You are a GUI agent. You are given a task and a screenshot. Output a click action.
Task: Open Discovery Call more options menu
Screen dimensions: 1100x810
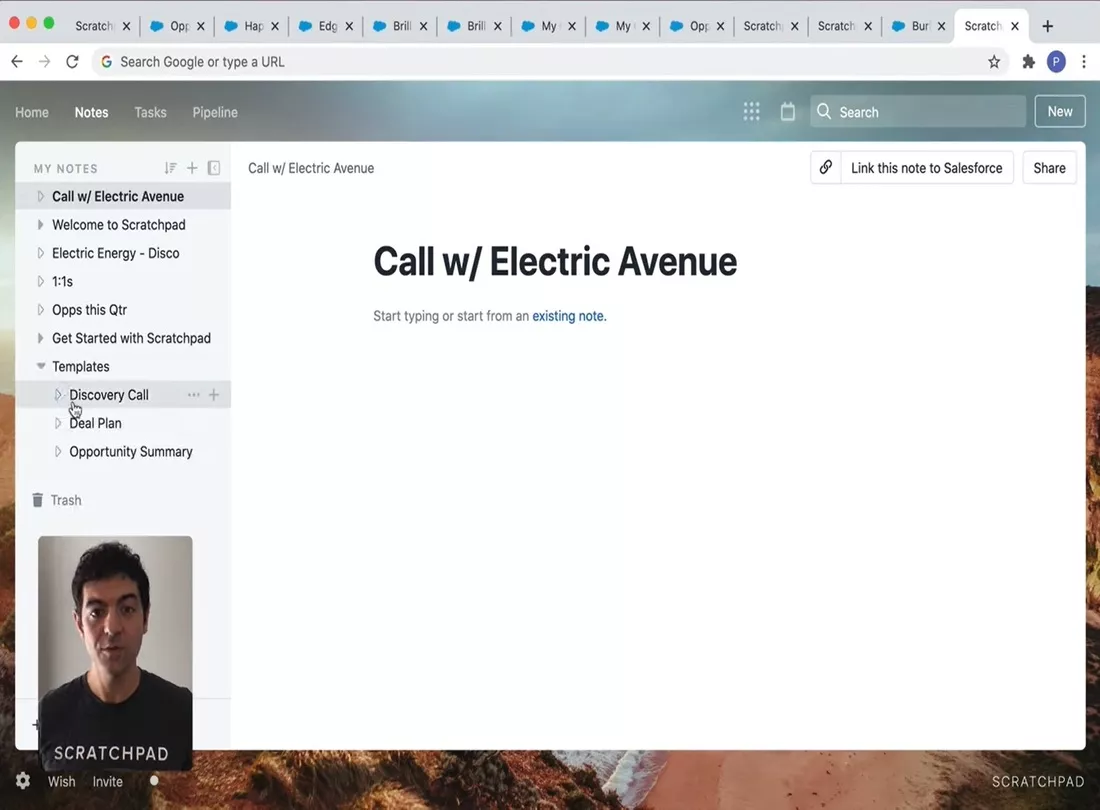click(x=194, y=395)
